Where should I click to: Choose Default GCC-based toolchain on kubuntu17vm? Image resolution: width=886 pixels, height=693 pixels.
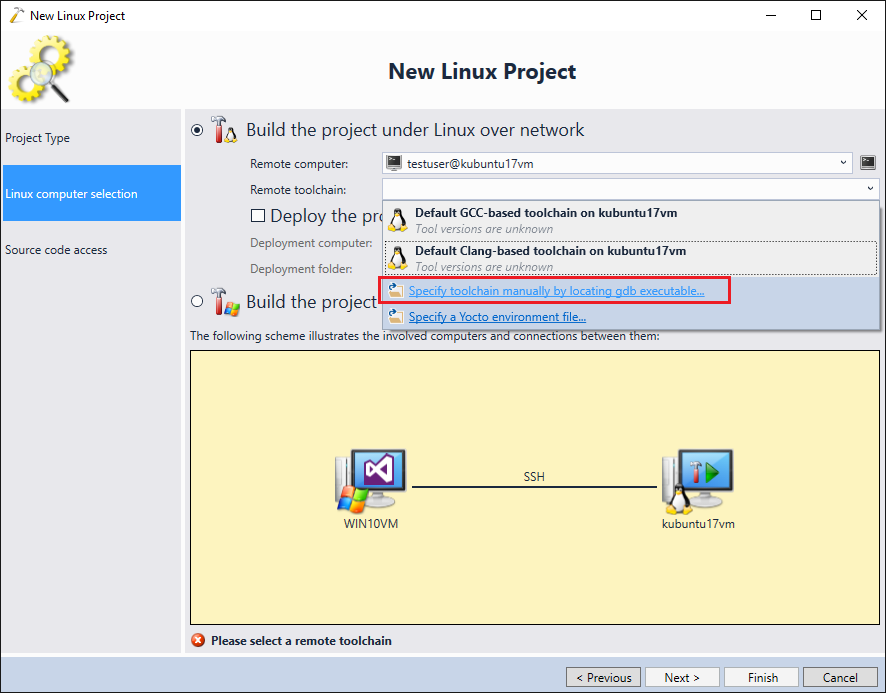tap(631, 220)
